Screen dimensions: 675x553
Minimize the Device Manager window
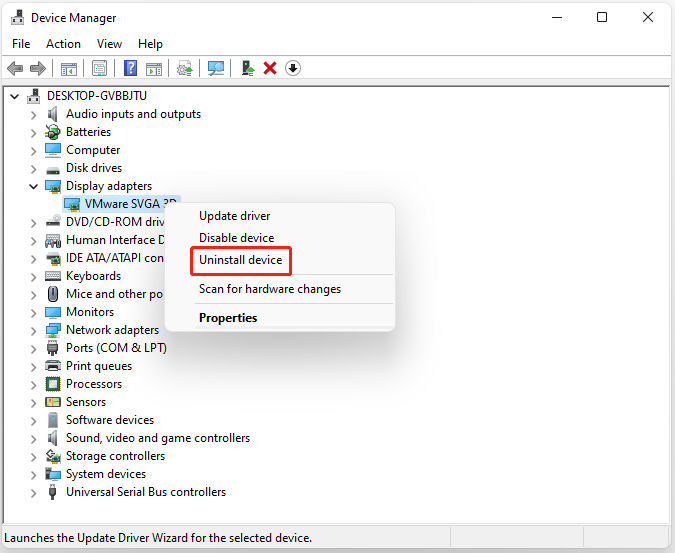click(557, 18)
